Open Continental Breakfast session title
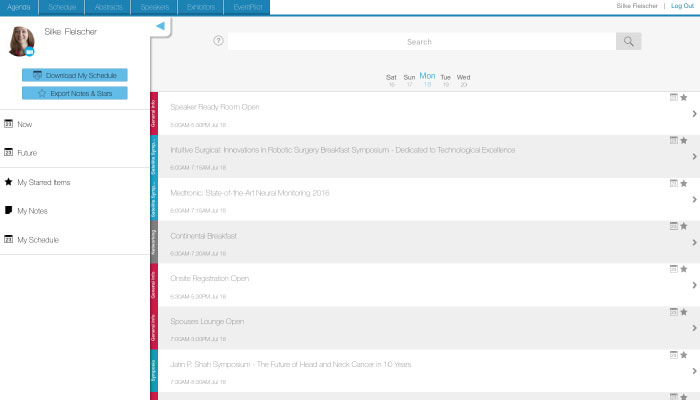Screen dimensions: 700x400 click(x=204, y=236)
